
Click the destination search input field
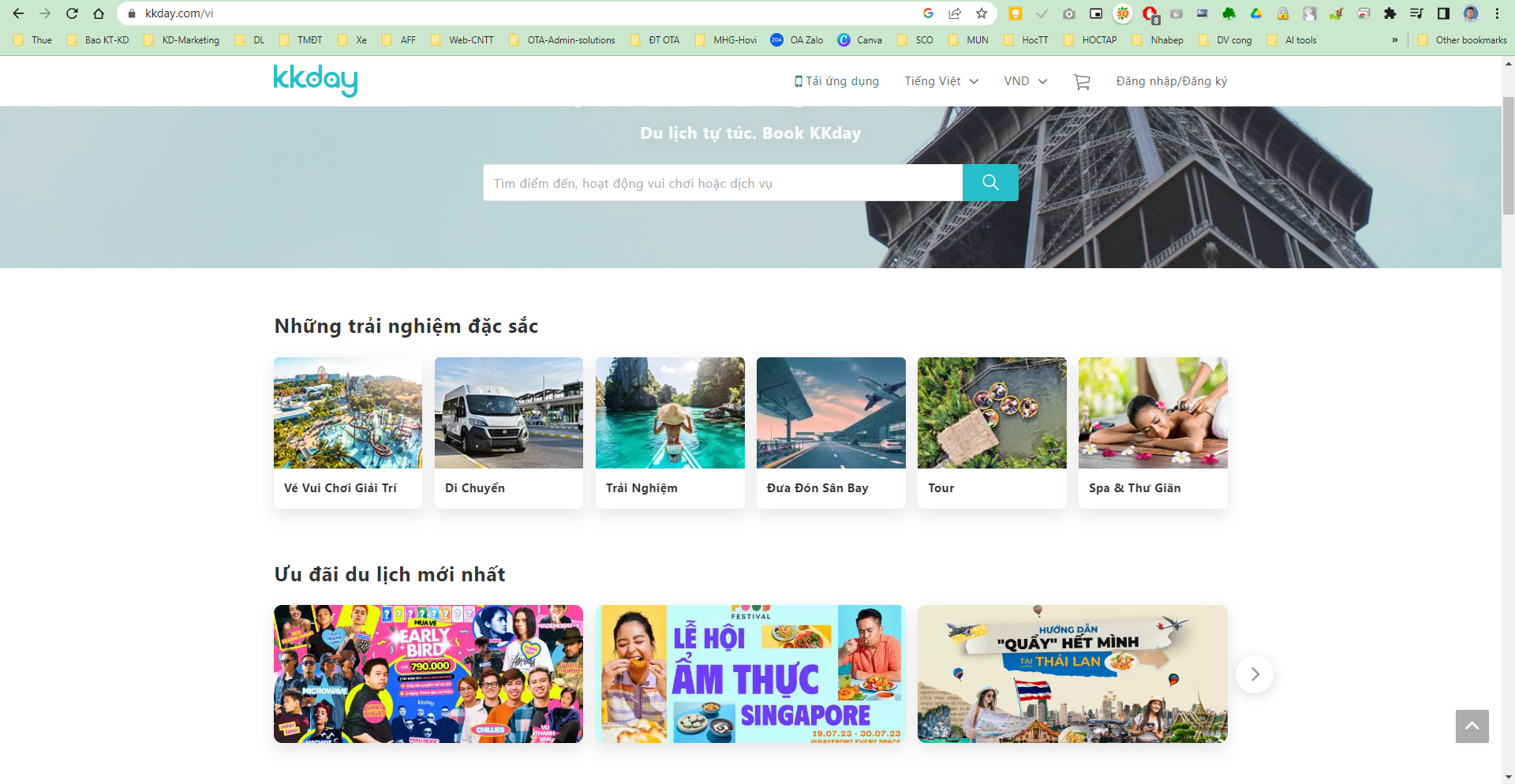[723, 182]
